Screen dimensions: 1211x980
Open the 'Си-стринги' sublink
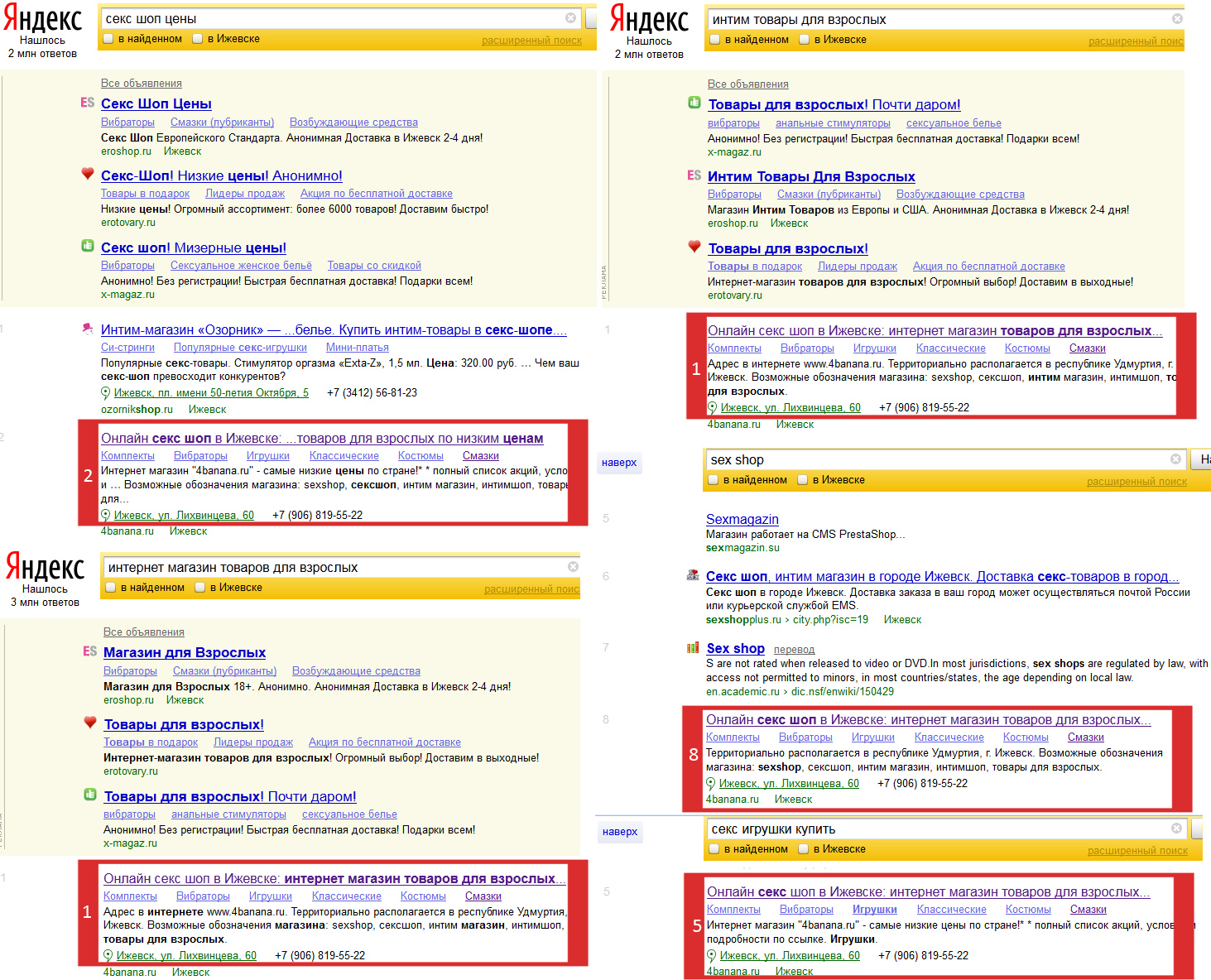(x=127, y=348)
